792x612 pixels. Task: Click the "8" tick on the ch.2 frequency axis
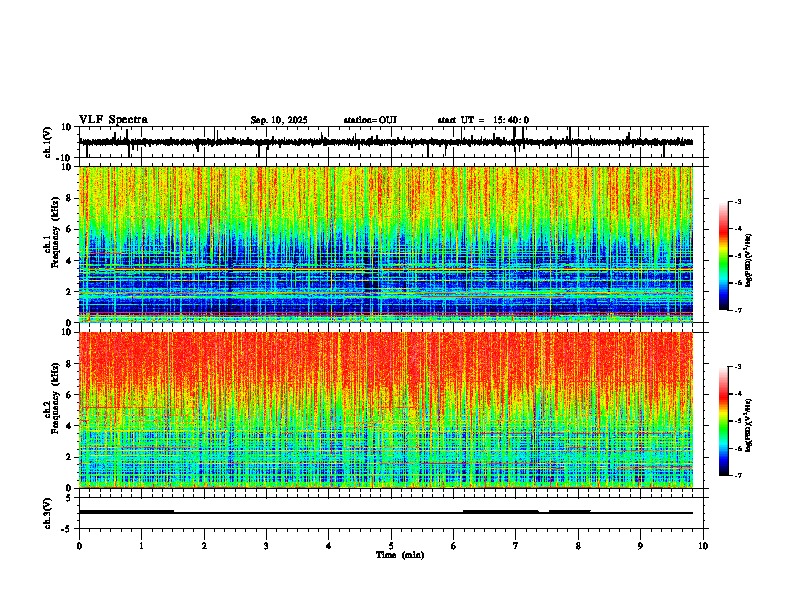tap(69, 364)
